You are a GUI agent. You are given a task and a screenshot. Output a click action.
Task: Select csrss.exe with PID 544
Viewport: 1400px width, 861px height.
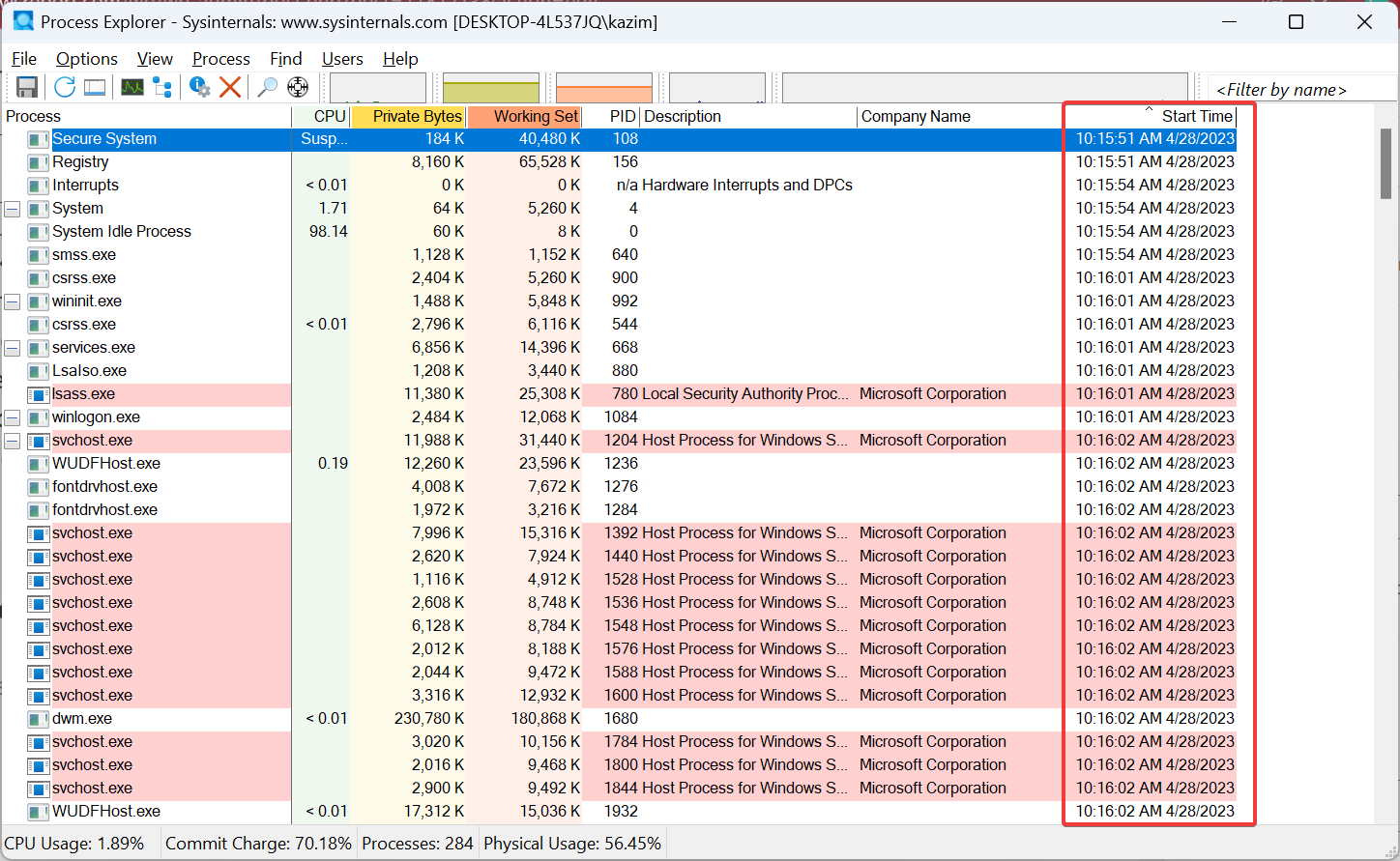84,325
